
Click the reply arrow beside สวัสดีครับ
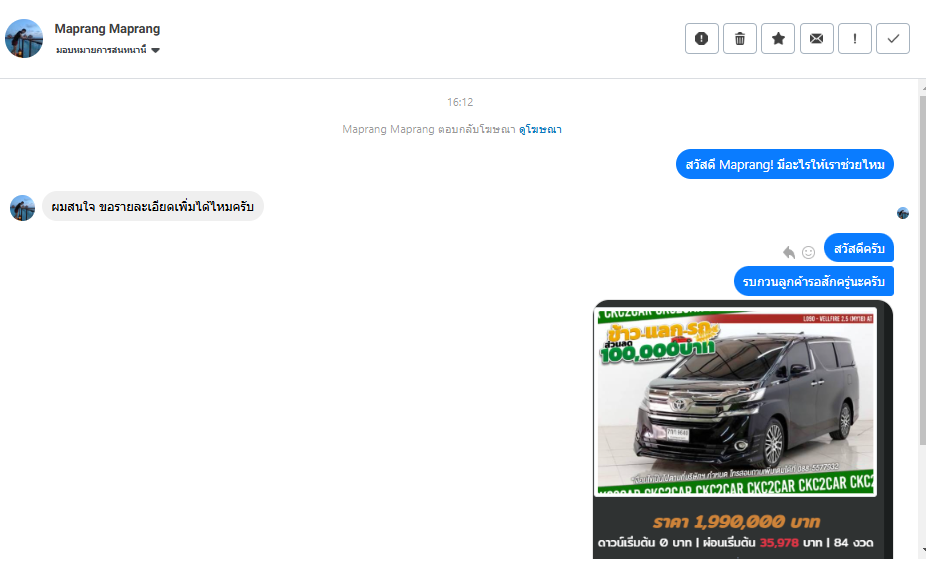coord(789,252)
